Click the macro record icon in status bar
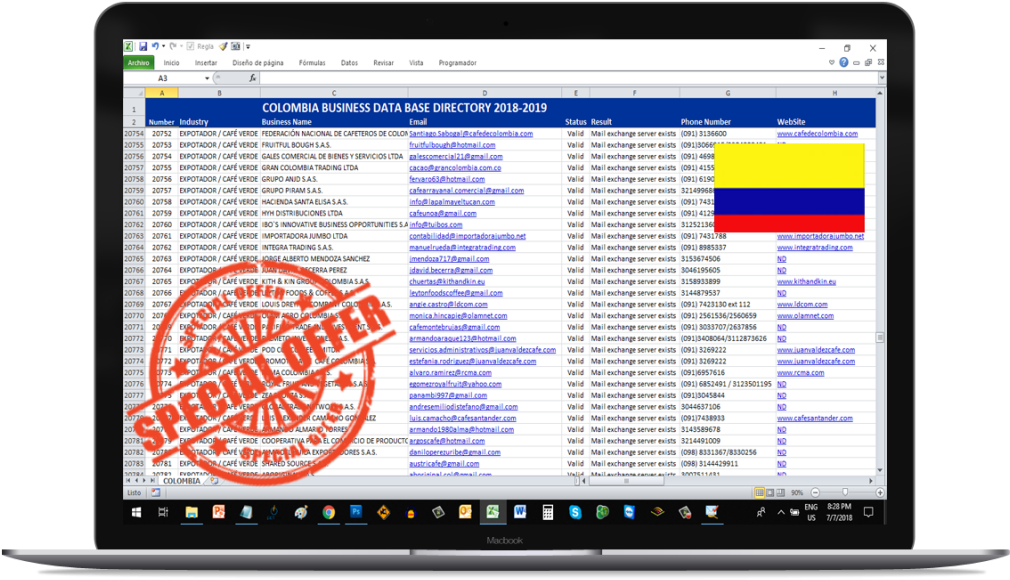This screenshot has height=580, width=1010. coord(156,492)
